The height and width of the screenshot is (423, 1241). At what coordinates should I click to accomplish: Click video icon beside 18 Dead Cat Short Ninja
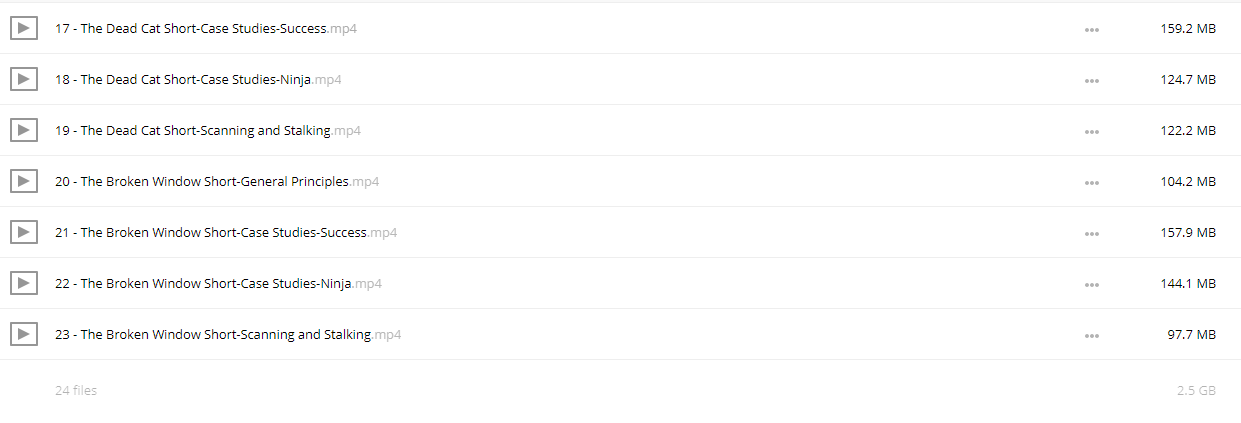24,80
